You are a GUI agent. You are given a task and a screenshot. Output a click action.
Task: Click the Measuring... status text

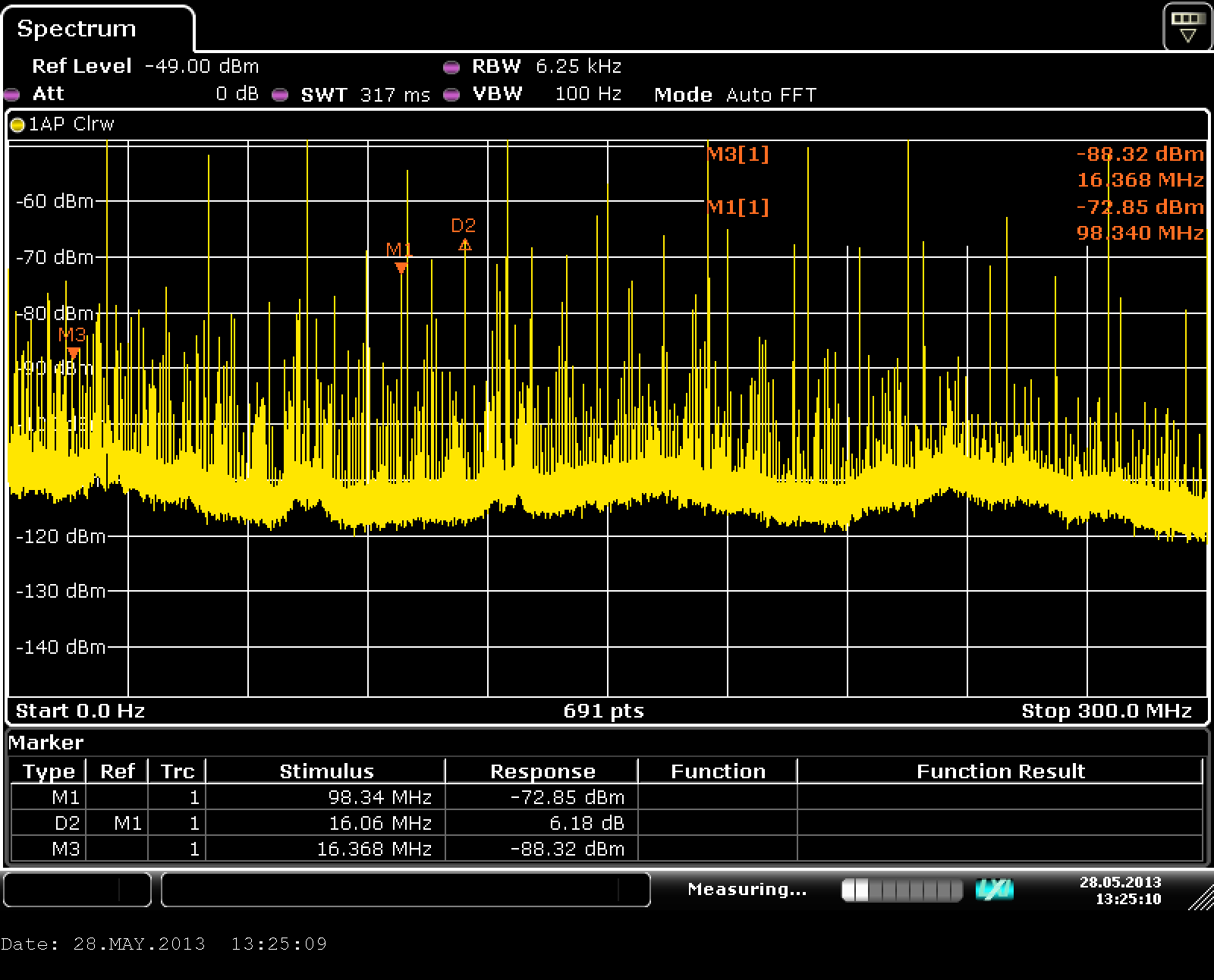pyautogui.click(x=747, y=889)
